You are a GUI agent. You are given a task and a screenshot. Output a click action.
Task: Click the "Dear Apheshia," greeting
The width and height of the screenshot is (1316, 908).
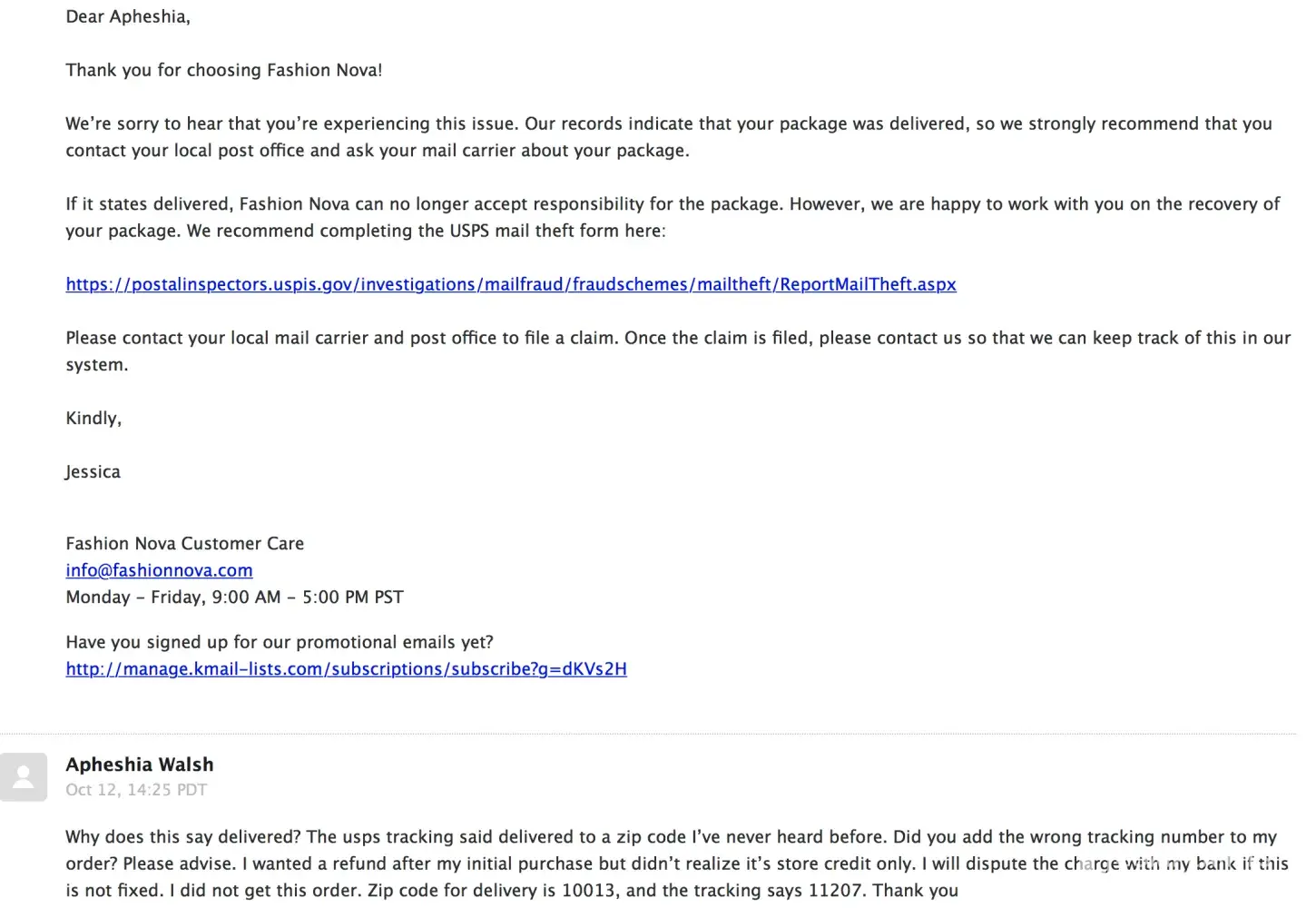[x=128, y=16]
